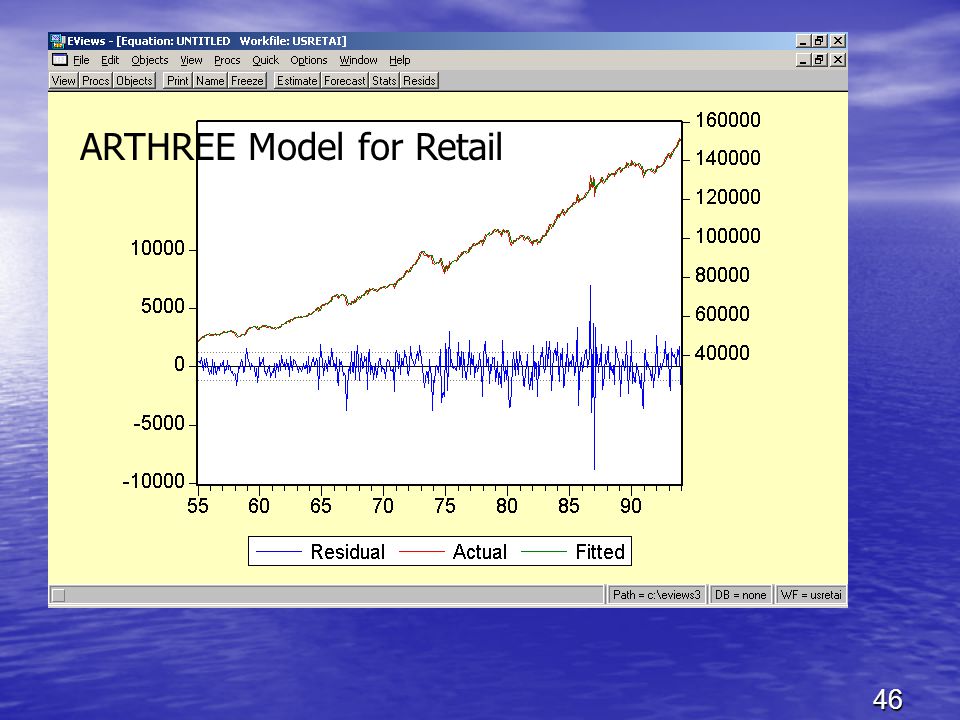Open the File menu
The height and width of the screenshot is (720, 960).
click(81, 60)
